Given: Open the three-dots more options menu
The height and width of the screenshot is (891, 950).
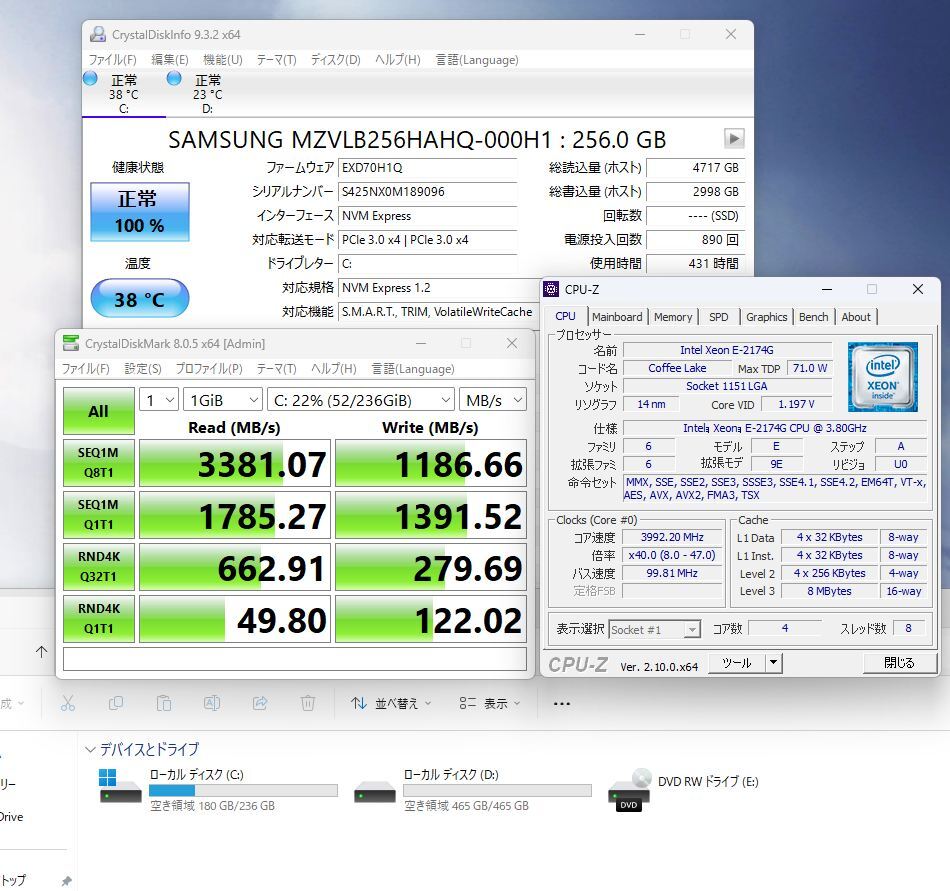Looking at the screenshot, I should pyautogui.click(x=562, y=704).
